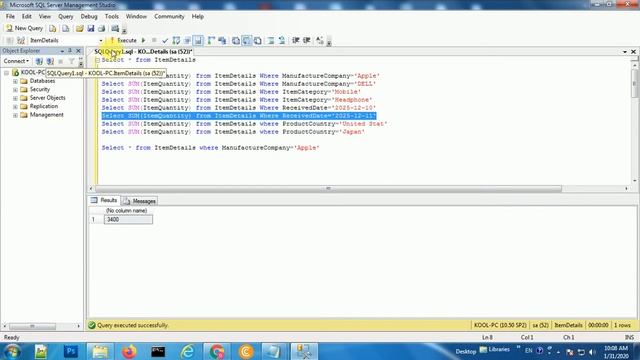
Task: Execute the selected query
Action: coord(124,40)
